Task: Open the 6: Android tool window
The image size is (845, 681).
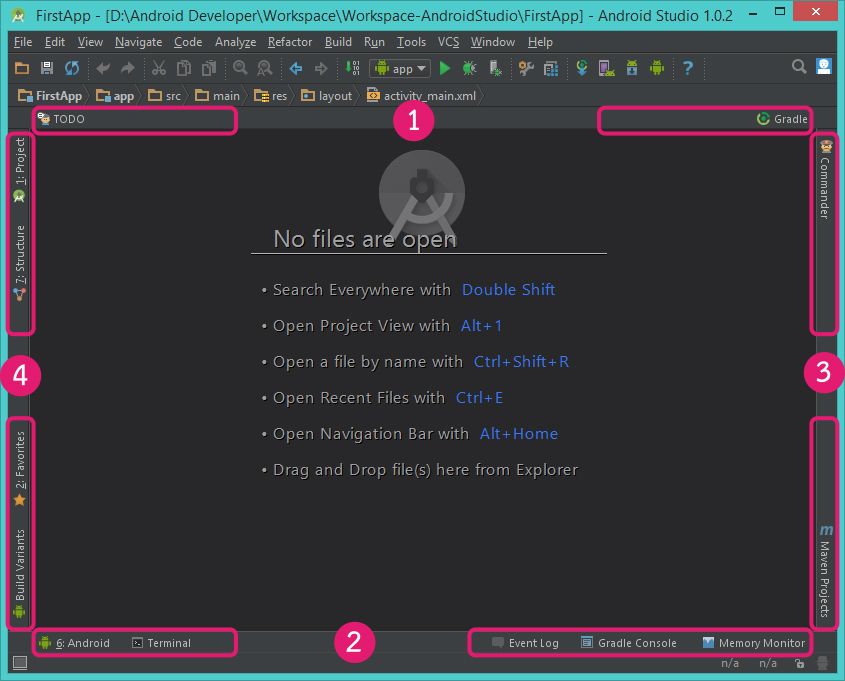Action: (x=74, y=643)
